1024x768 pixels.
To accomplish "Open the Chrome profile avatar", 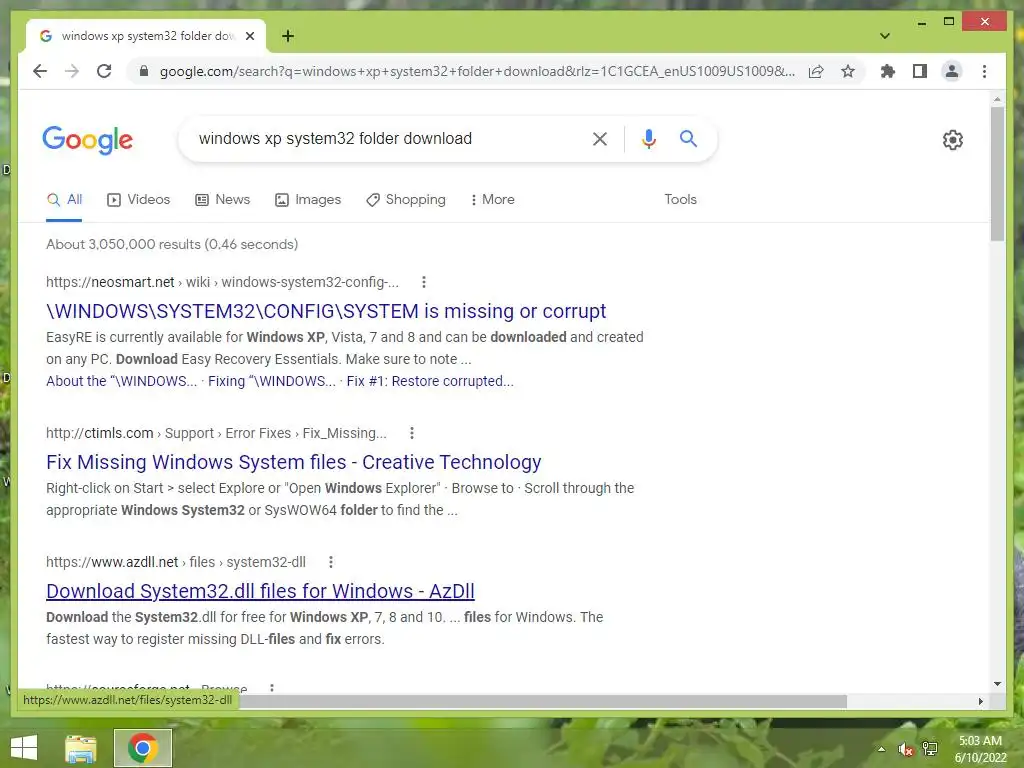I will 952,71.
